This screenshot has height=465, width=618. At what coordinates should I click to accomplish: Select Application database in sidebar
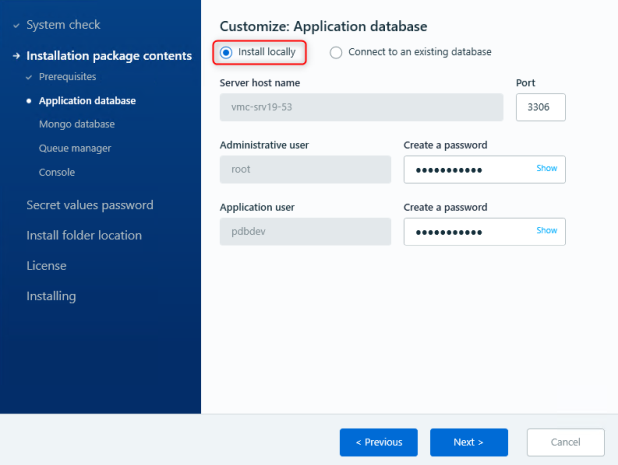87,101
